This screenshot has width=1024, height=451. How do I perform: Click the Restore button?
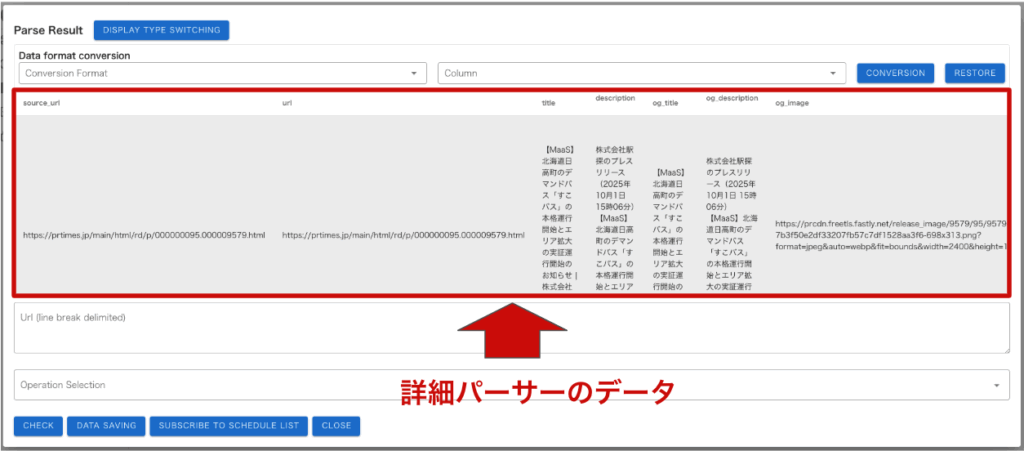(x=974, y=73)
